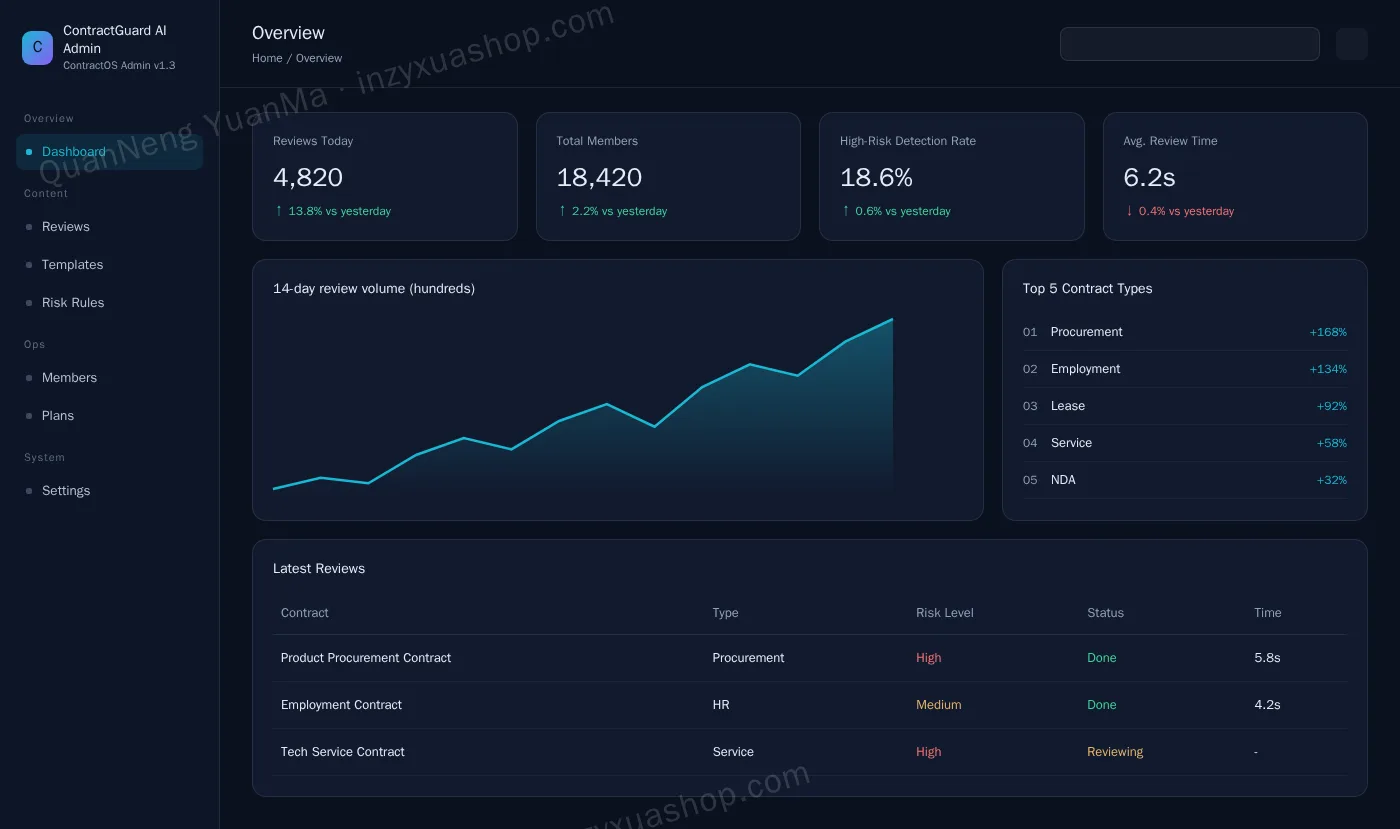Screen dimensions: 1400x829
Task: Click the ContractGuard AI logo icon
Action: point(37,48)
